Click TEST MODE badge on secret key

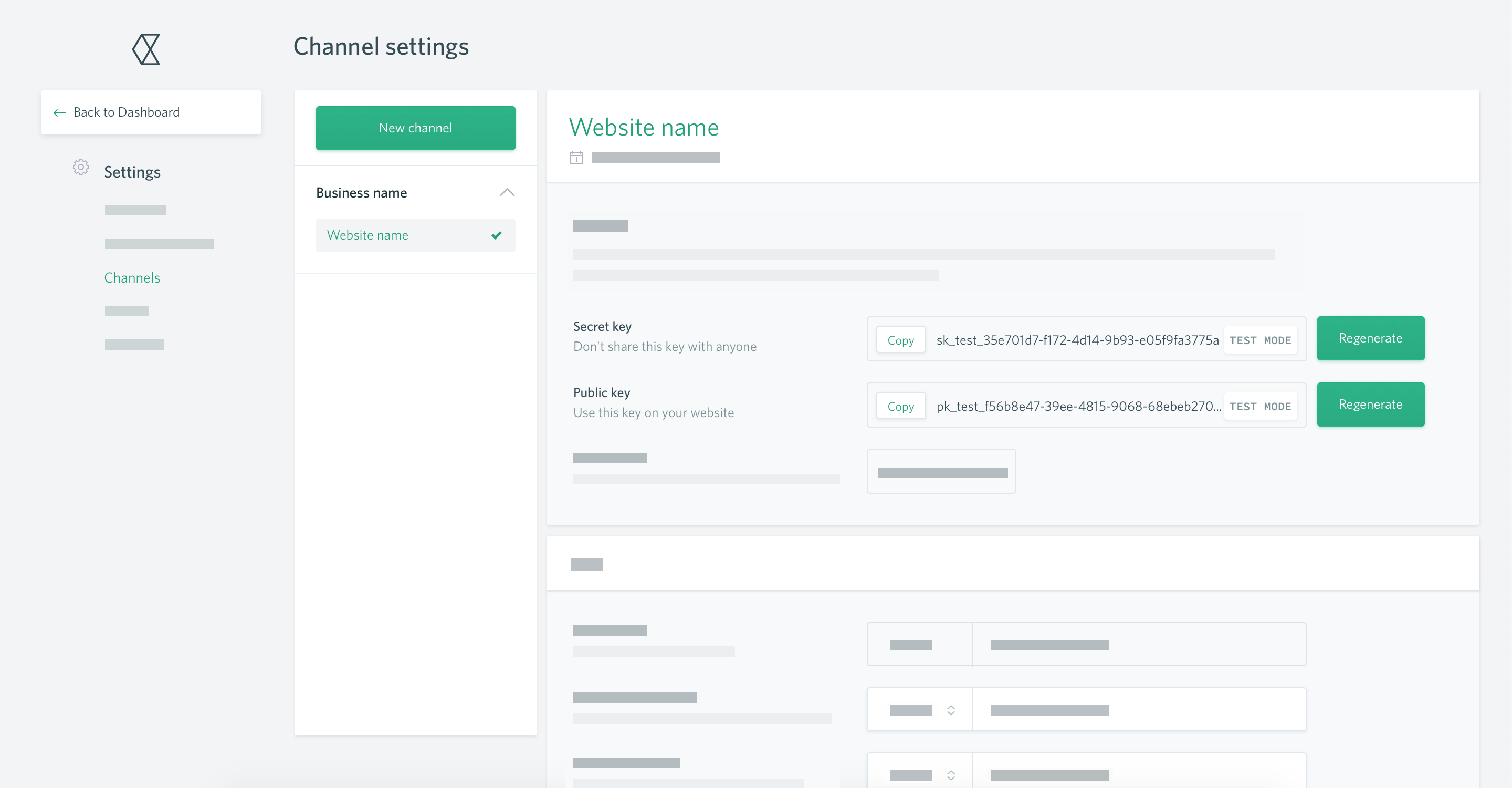[x=1260, y=340]
